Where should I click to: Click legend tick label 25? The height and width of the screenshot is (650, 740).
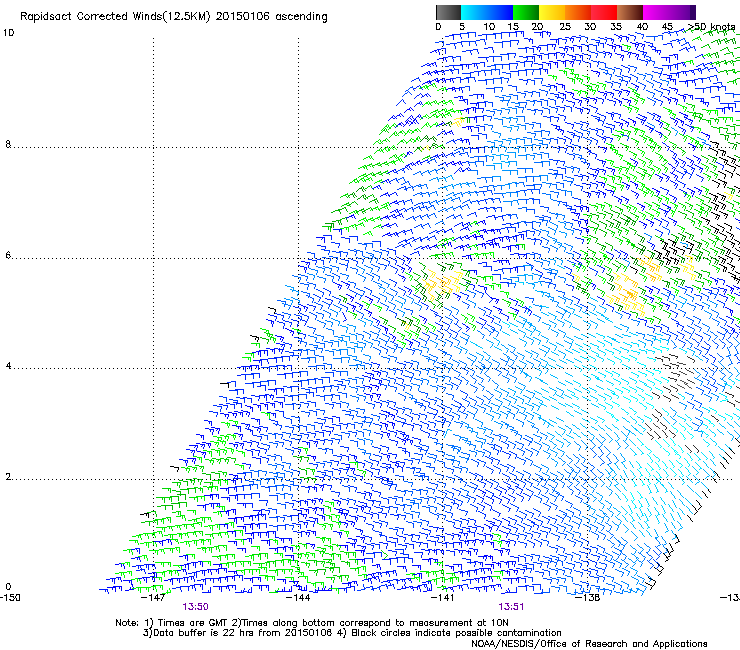point(565,27)
